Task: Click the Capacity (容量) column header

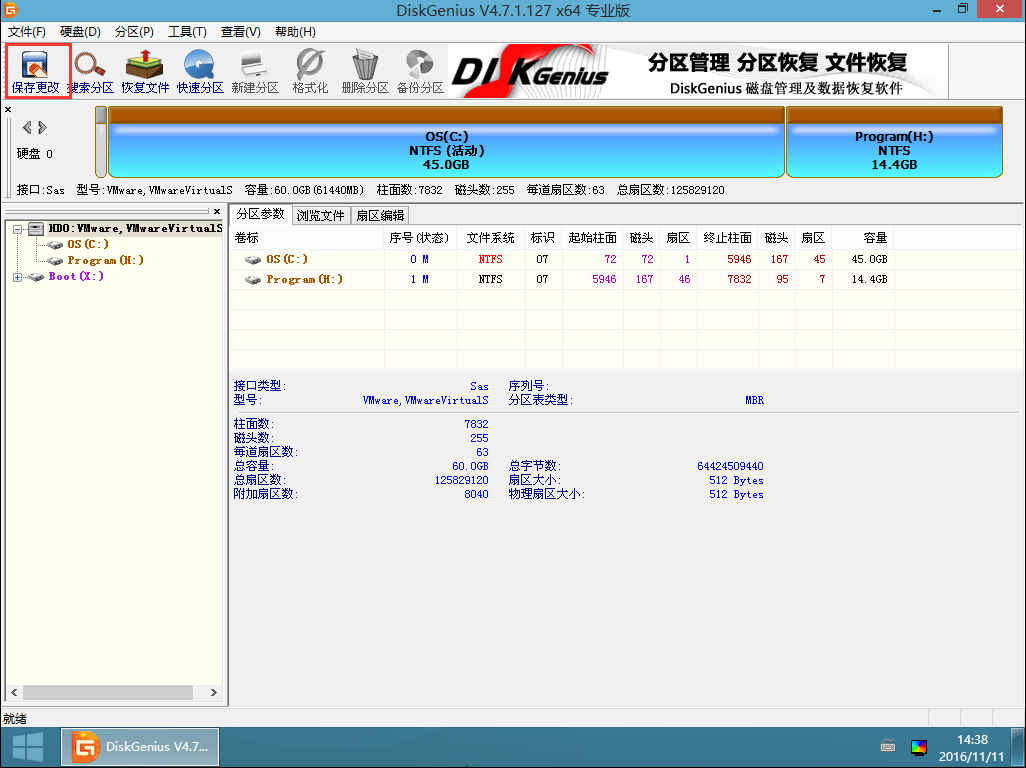Action: tap(863, 238)
